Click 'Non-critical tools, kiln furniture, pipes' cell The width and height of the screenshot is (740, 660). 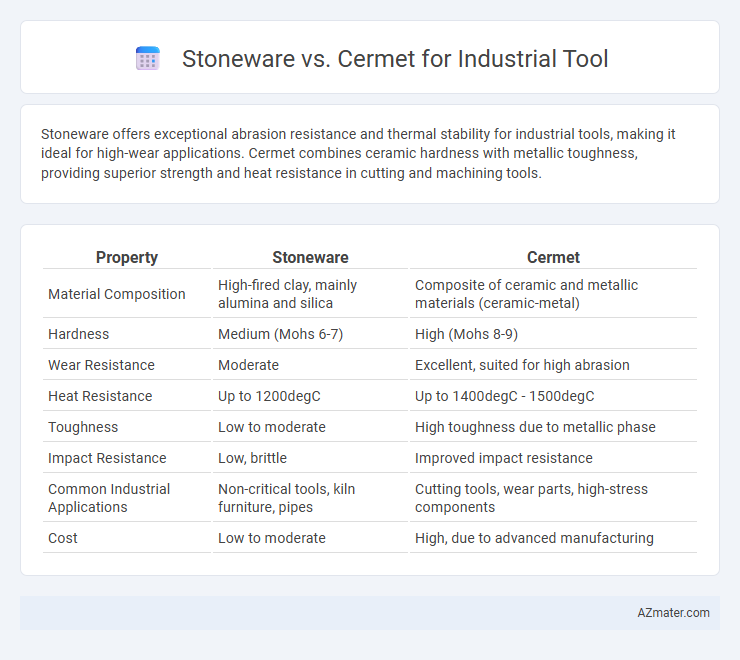click(x=310, y=498)
